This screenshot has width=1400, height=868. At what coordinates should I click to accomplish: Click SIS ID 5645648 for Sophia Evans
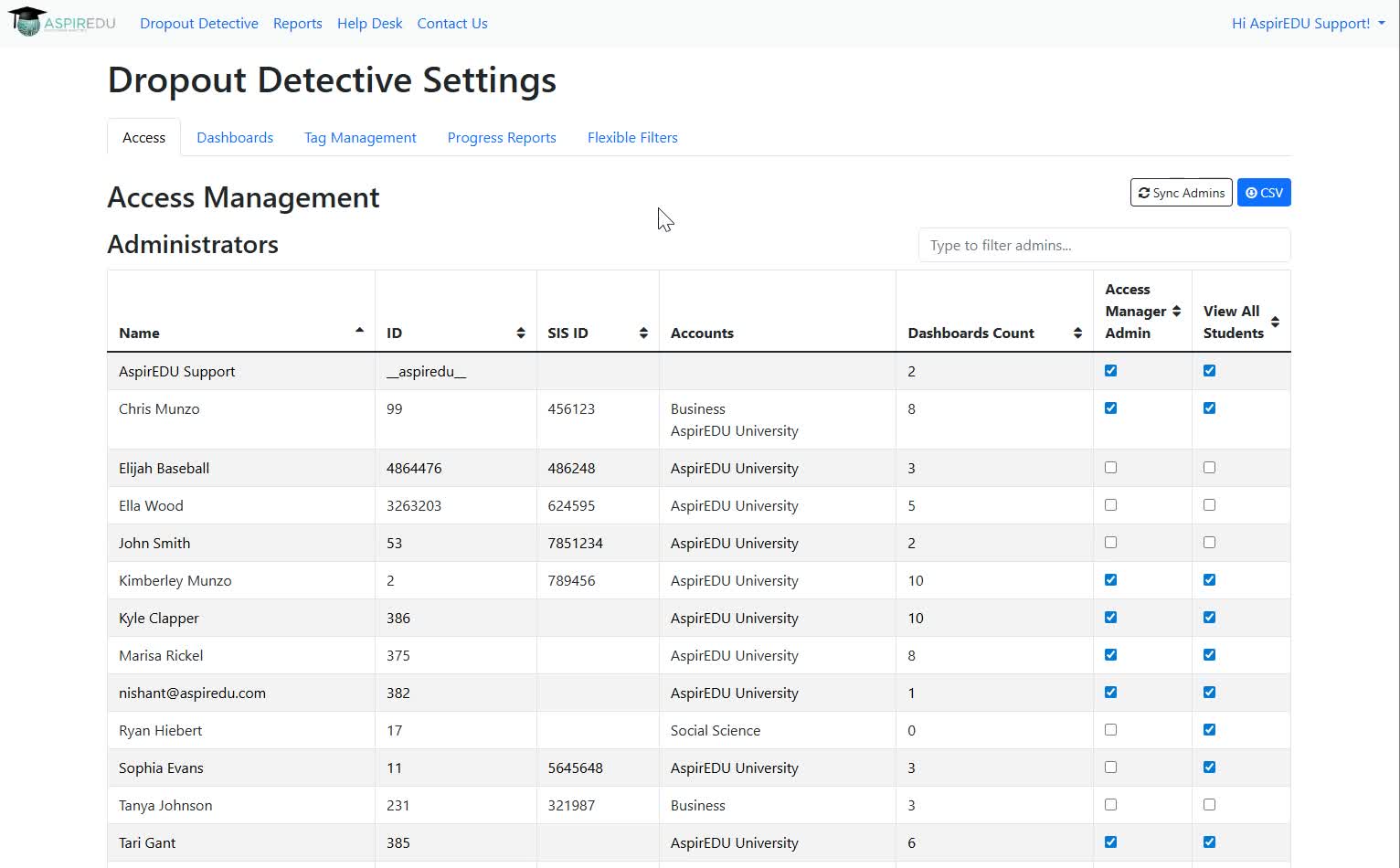pyautogui.click(x=575, y=768)
